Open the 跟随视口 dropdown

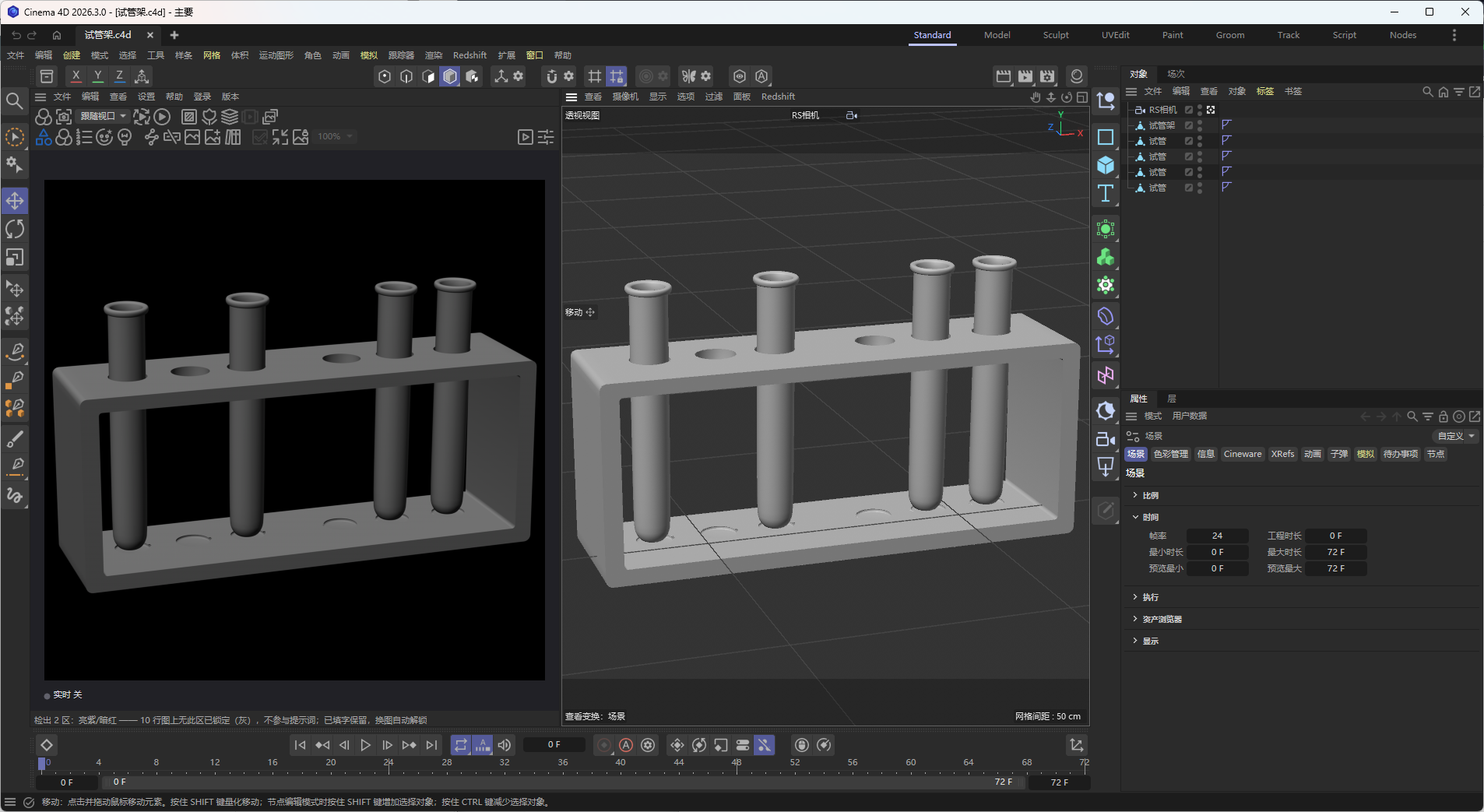coord(102,116)
